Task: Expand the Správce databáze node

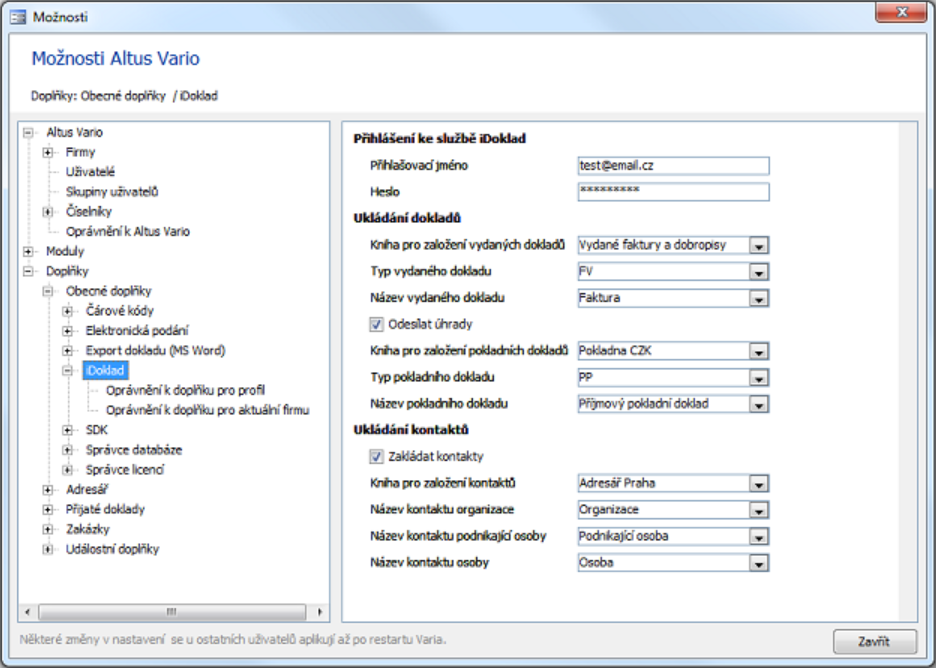Action: [67, 450]
